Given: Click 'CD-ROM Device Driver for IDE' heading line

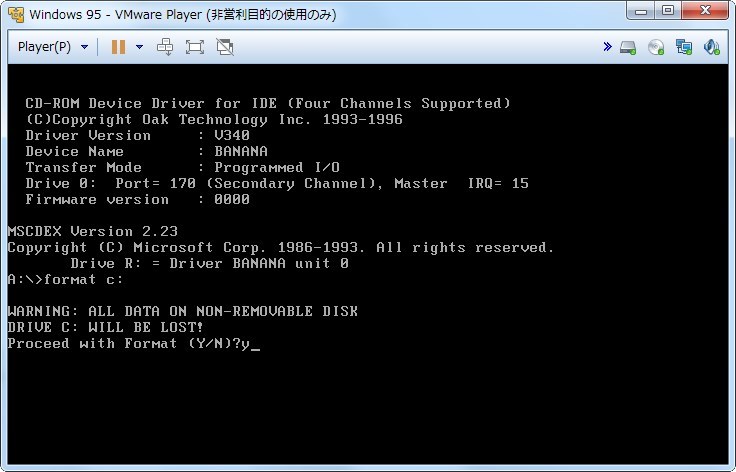Looking at the screenshot, I should tap(268, 104).
